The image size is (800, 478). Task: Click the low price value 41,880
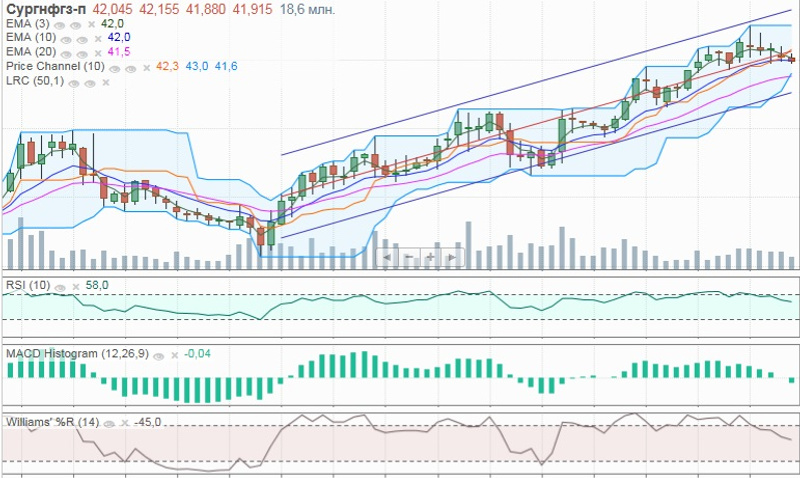click(x=206, y=9)
